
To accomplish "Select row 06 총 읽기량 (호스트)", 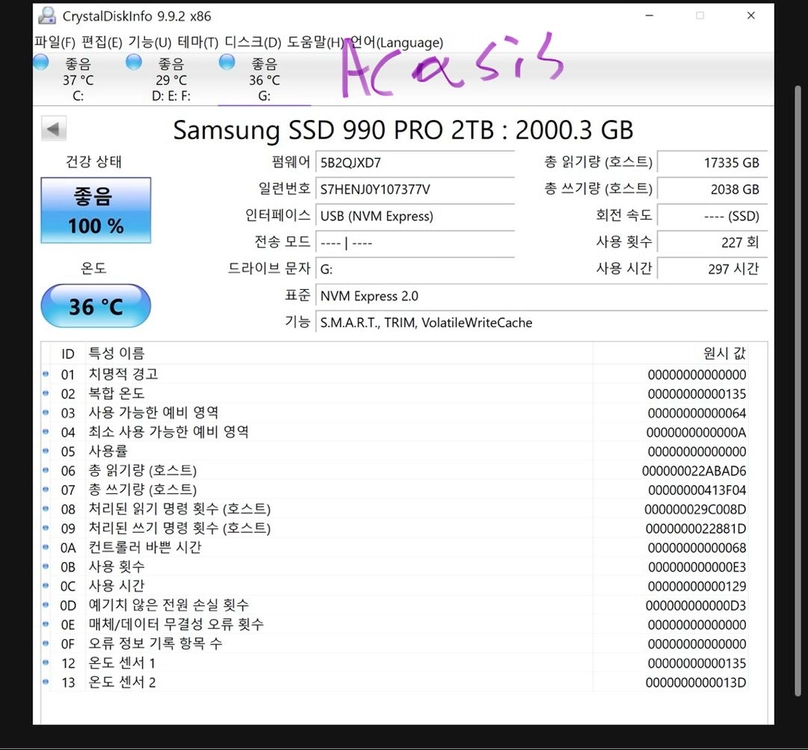I will (395, 471).
